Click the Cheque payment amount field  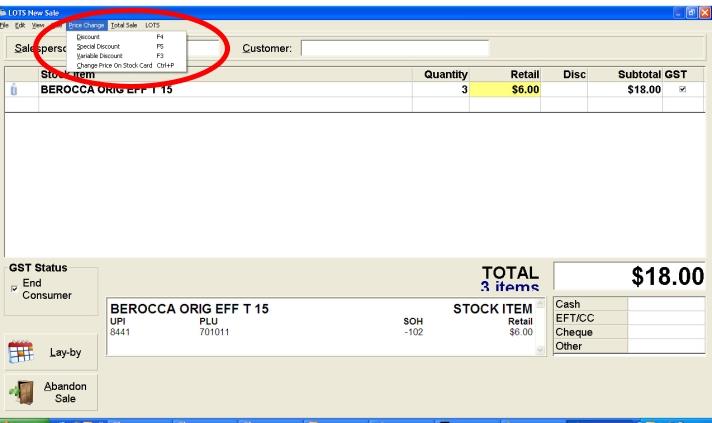667,332
